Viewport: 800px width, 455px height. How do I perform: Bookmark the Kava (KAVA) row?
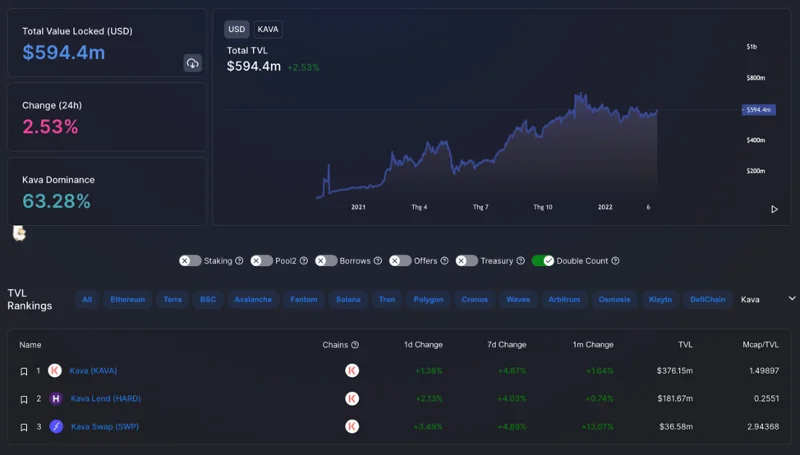(23, 371)
